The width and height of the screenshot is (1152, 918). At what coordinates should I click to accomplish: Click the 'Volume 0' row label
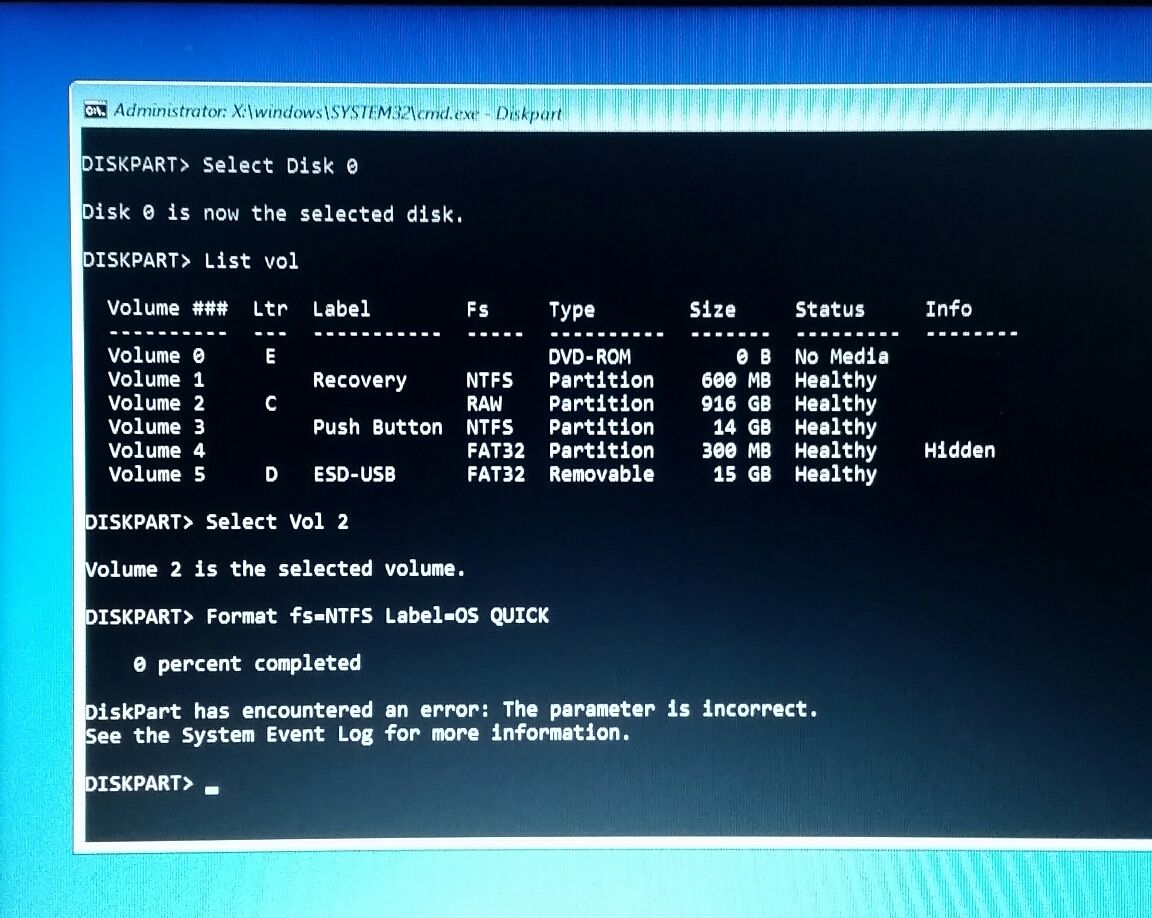click(156, 355)
